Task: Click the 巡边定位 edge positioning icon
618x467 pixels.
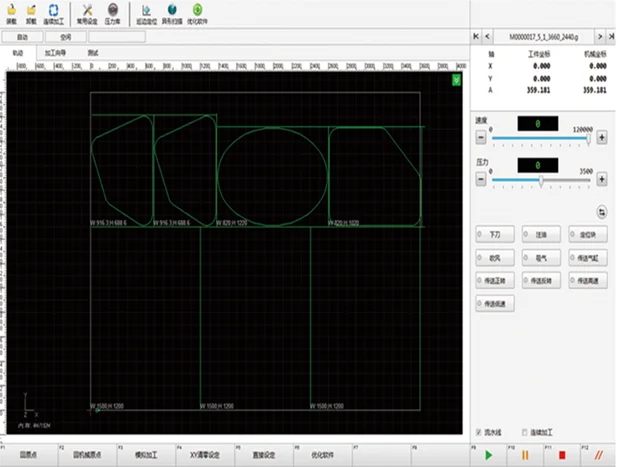Action: 146,13
